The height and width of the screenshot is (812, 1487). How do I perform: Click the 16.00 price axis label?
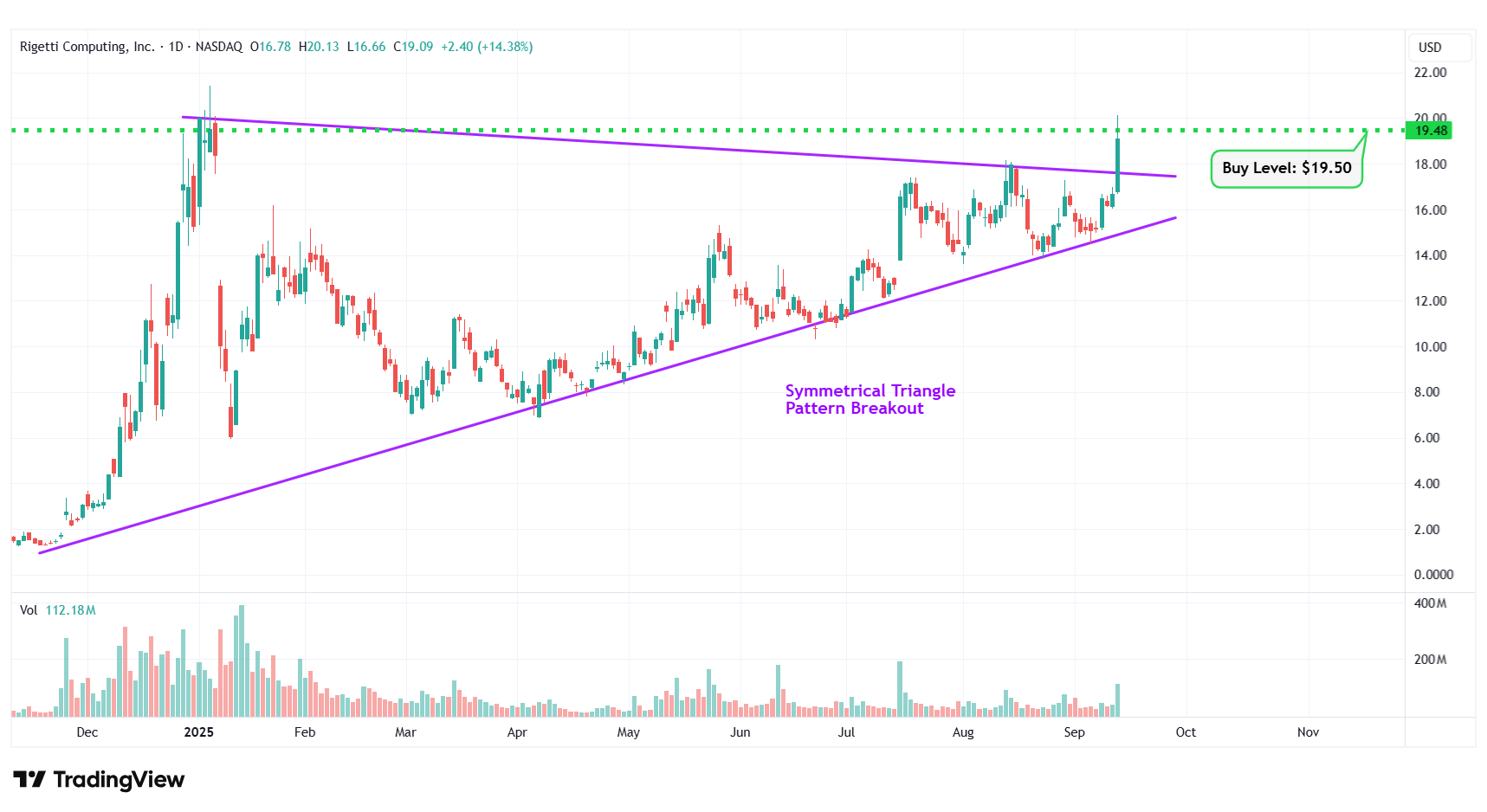click(1431, 210)
